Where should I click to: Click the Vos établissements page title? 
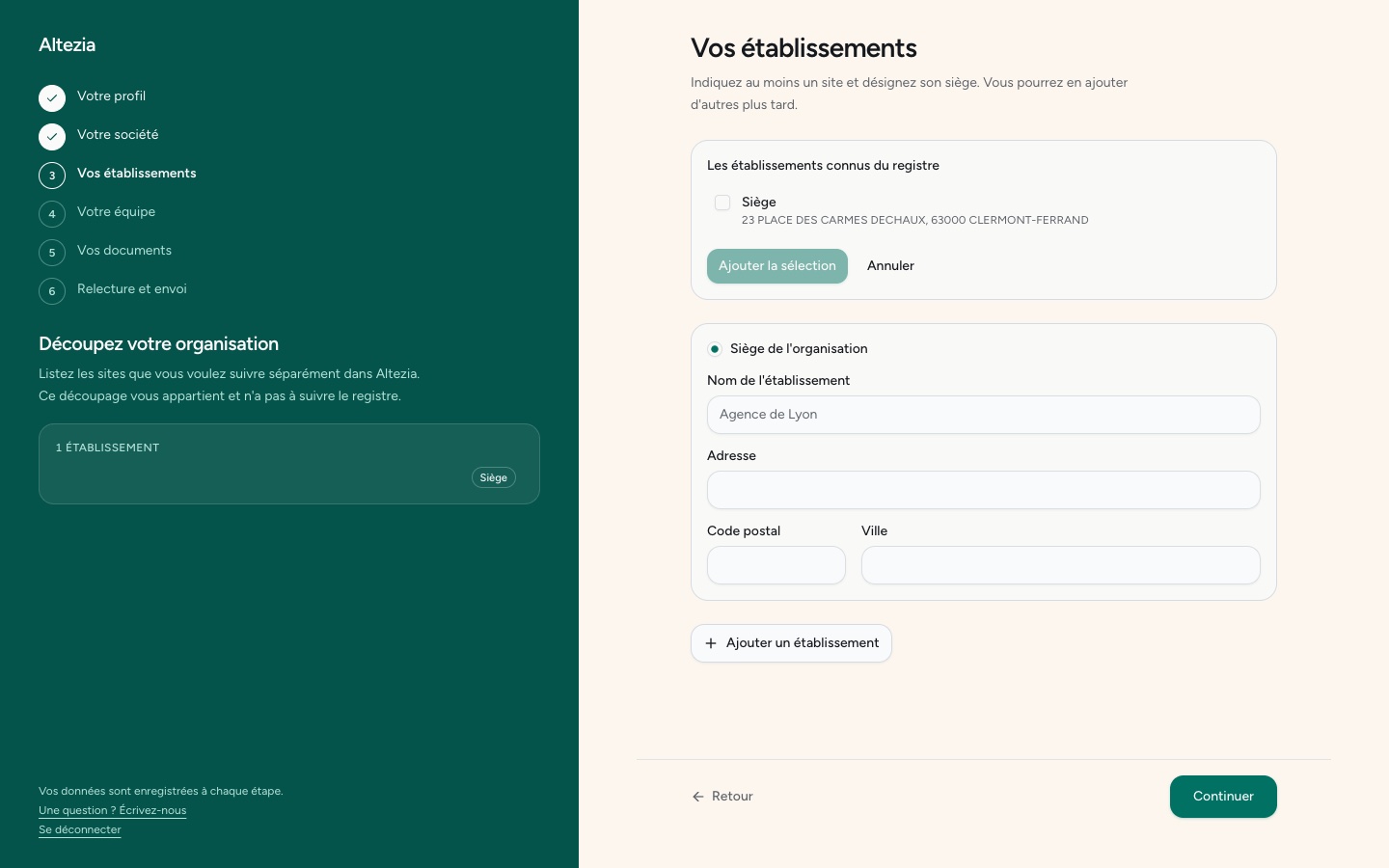click(803, 48)
